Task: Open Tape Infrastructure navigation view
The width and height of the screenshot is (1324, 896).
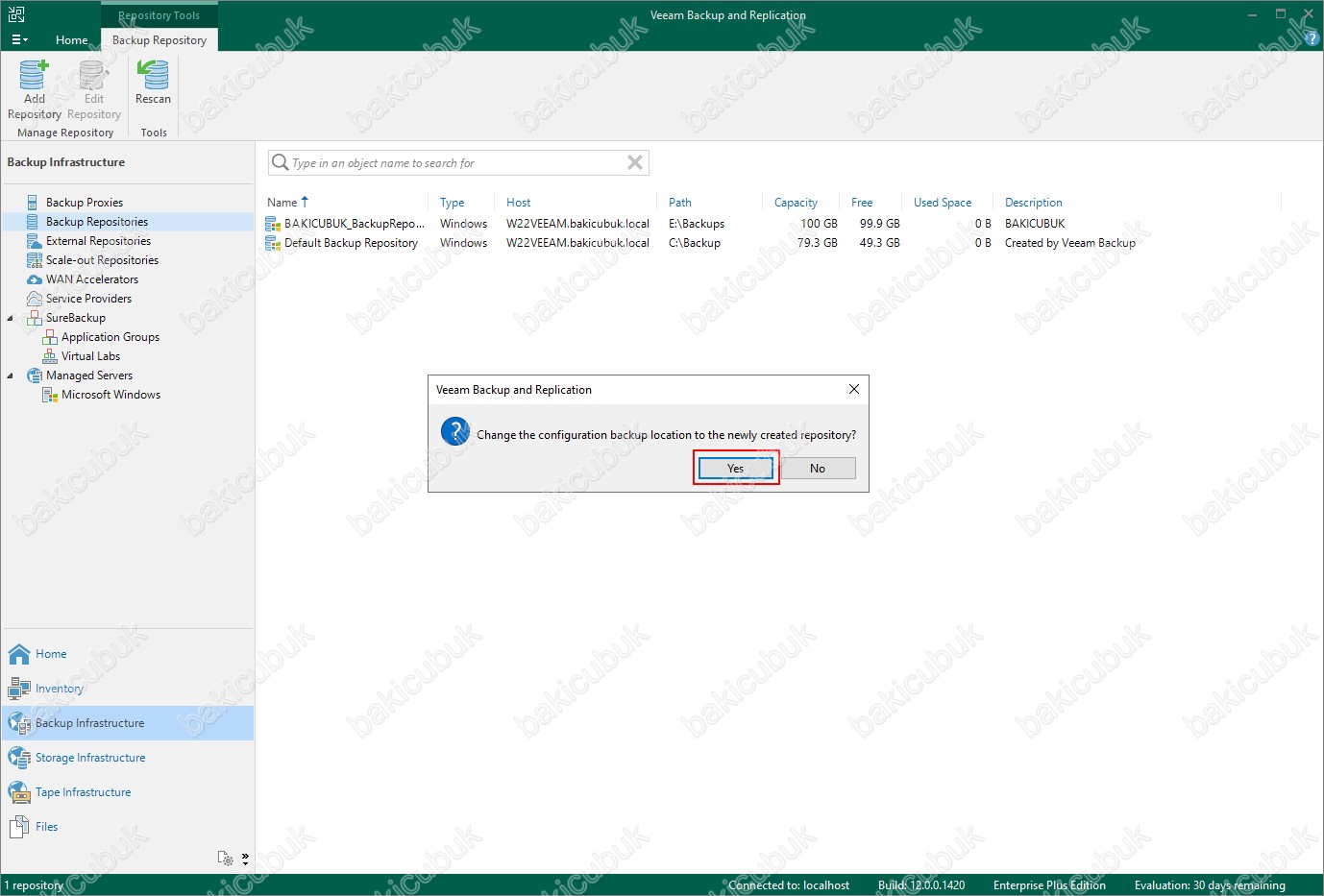Action: tap(83, 792)
